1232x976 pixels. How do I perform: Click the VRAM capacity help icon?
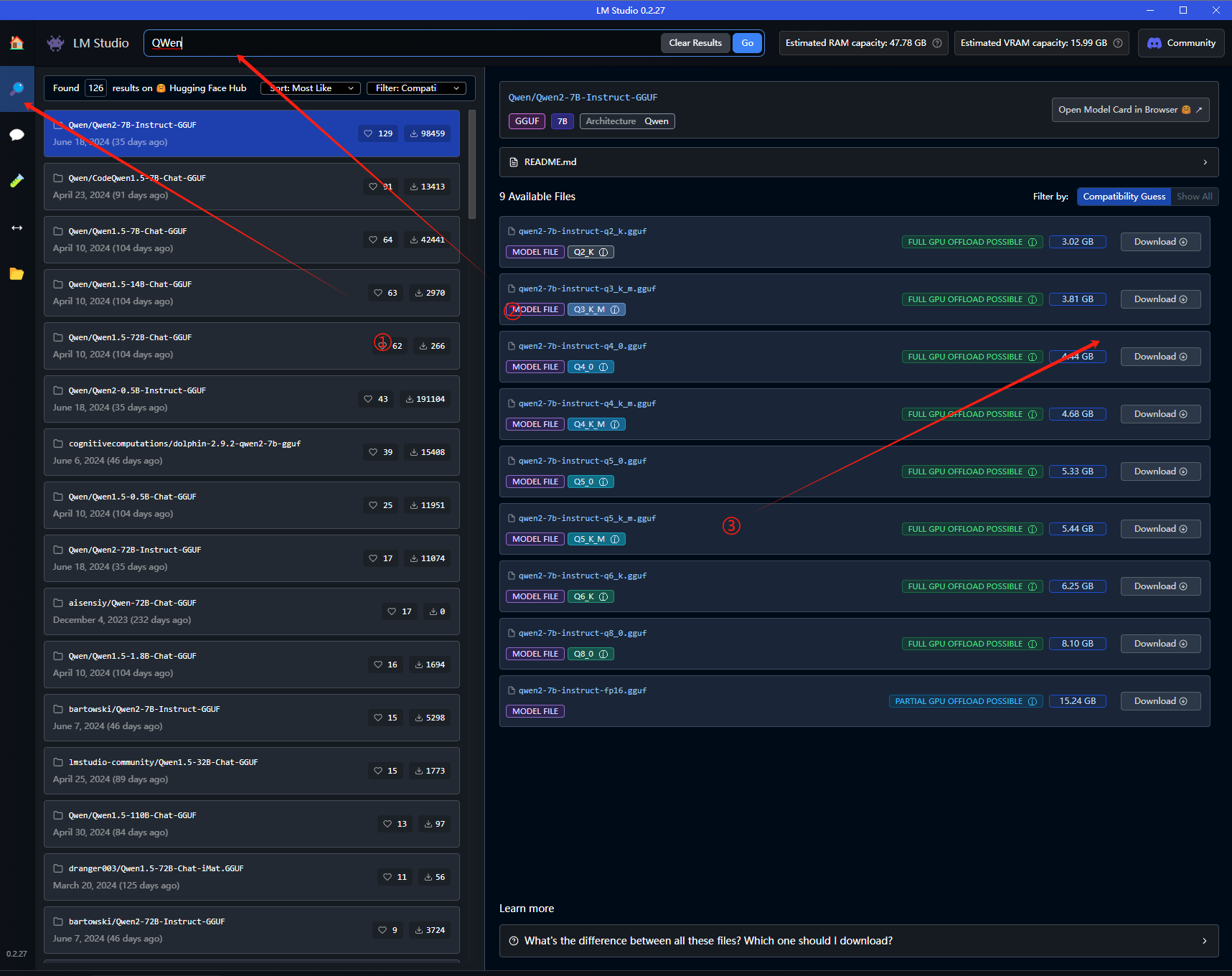tap(1118, 43)
